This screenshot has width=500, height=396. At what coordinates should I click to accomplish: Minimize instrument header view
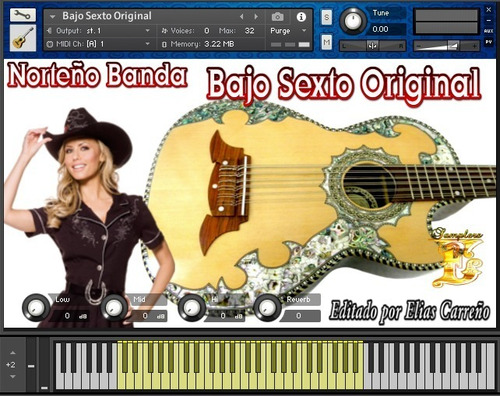[x=489, y=21]
